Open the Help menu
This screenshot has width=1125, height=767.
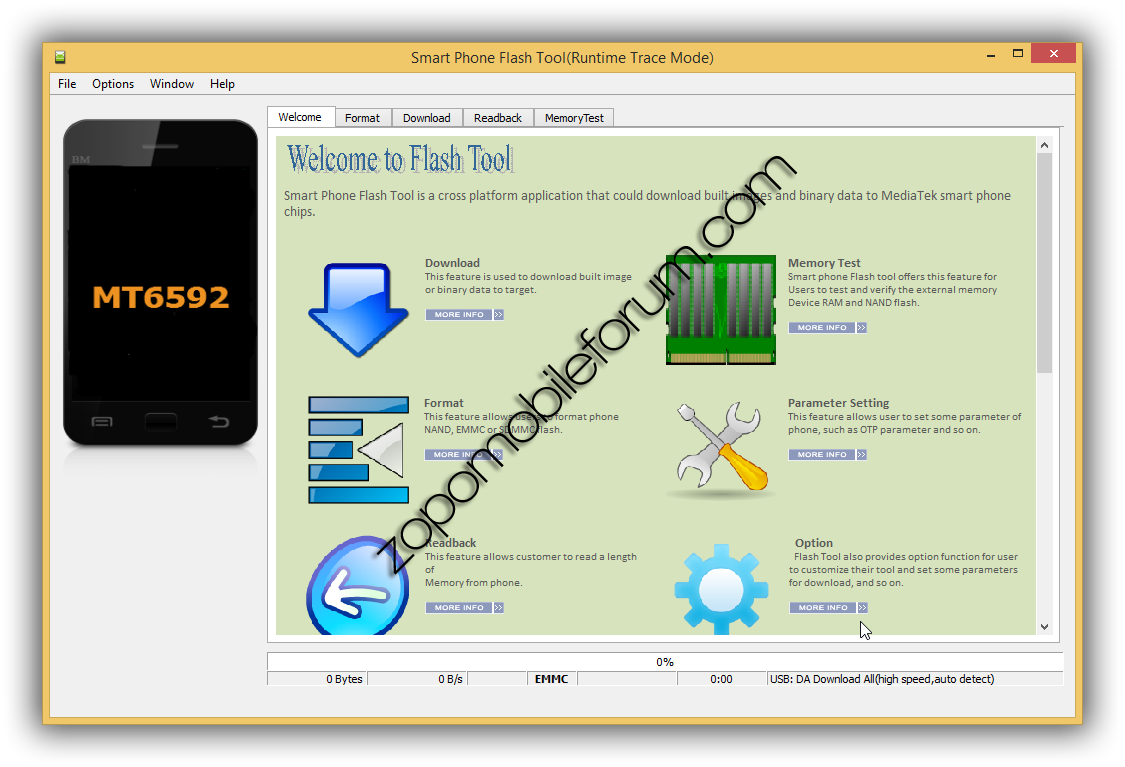(222, 84)
